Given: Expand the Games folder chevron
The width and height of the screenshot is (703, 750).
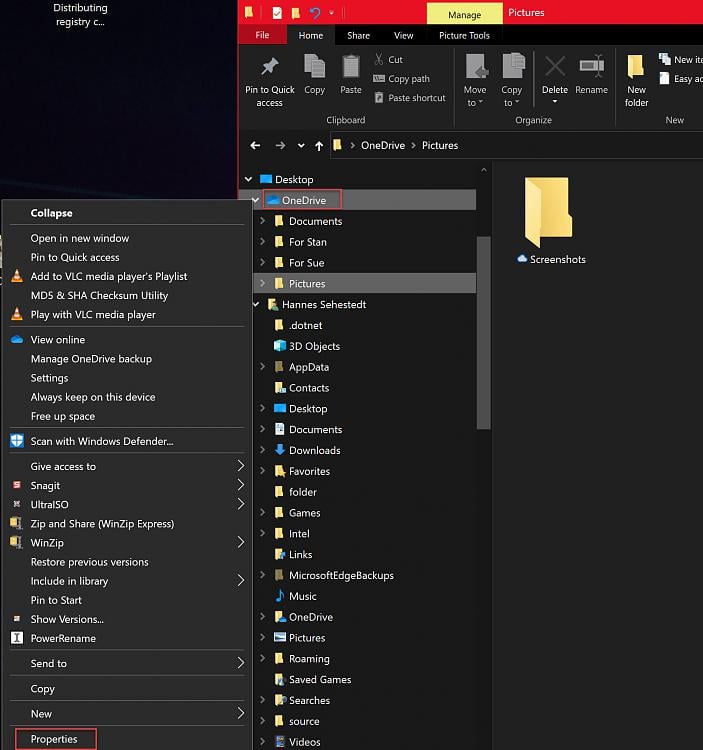Looking at the screenshot, I should pyautogui.click(x=262, y=512).
